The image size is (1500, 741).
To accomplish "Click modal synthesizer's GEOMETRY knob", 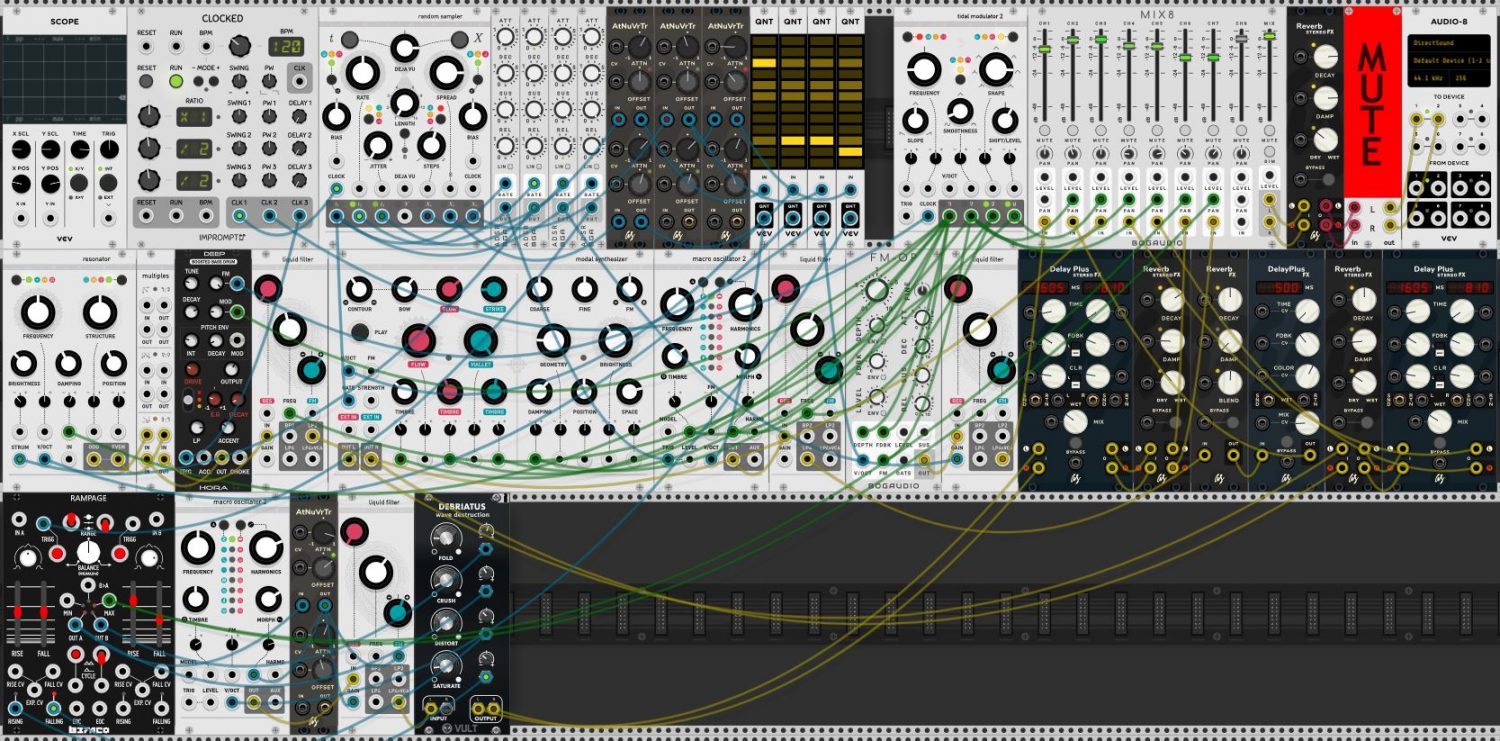I will pyautogui.click(x=553, y=341).
